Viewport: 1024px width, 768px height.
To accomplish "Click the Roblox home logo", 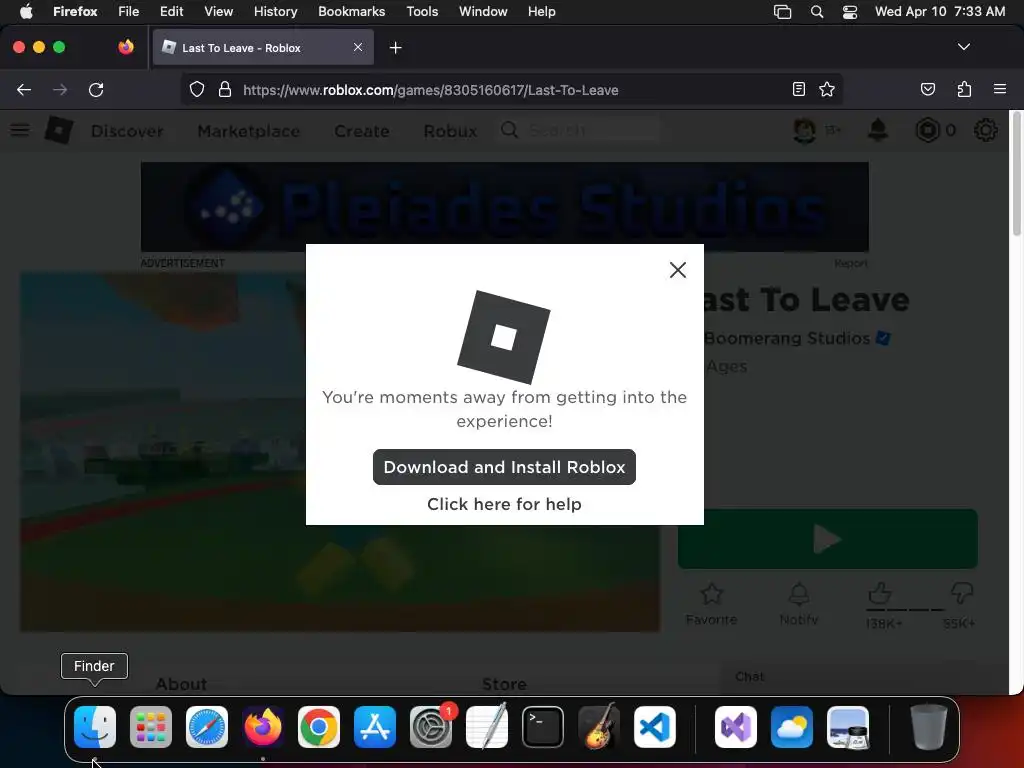I will tap(59, 130).
